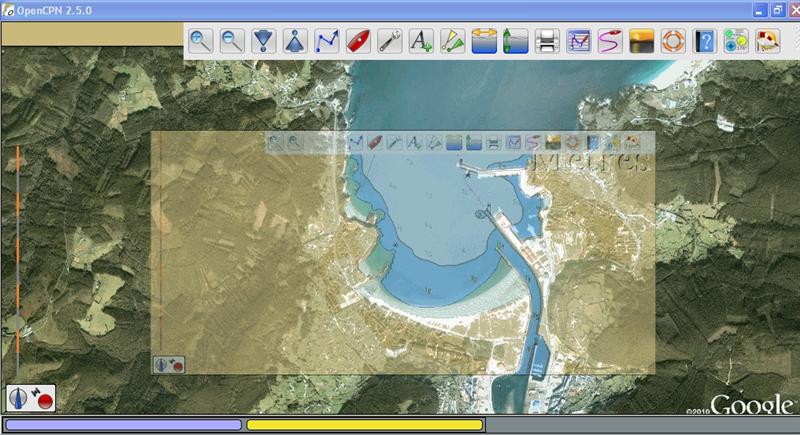
Task: Select the blue chart bar segment
Action: click(x=123, y=425)
